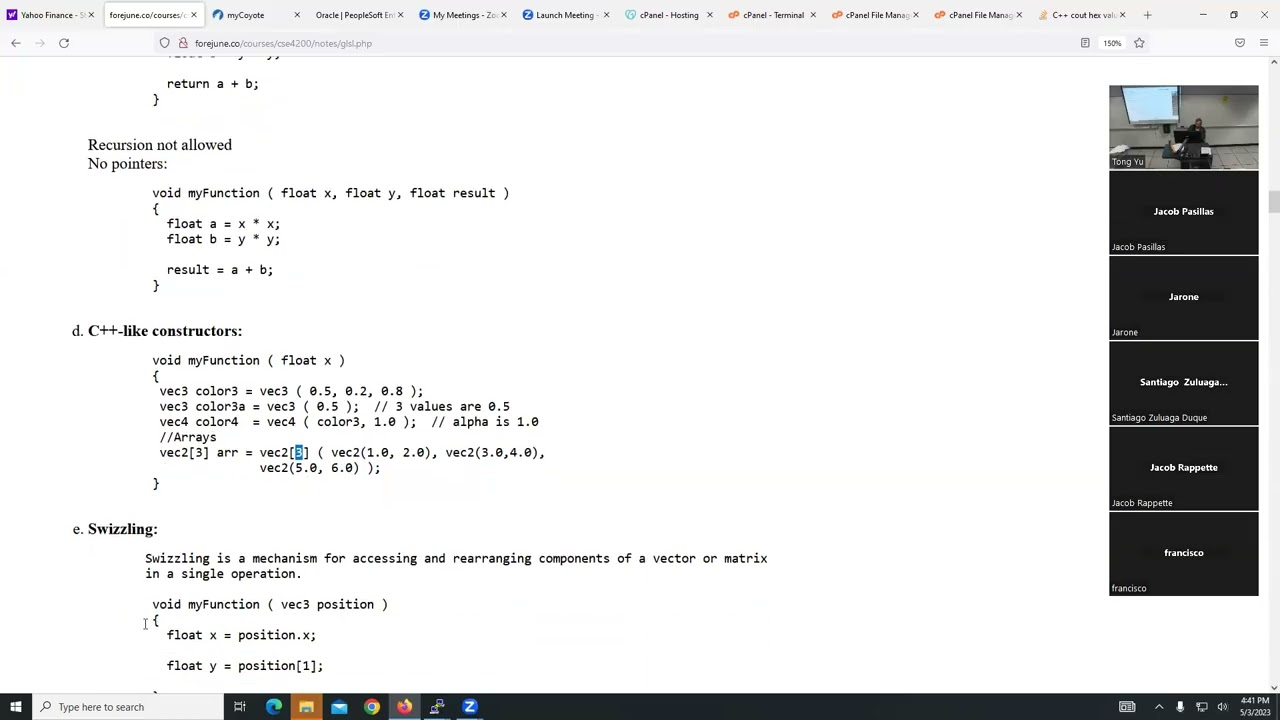The image size is (1280, 720).
Task: Close the cPanel - Hosting tab
Action: [709, 15]
